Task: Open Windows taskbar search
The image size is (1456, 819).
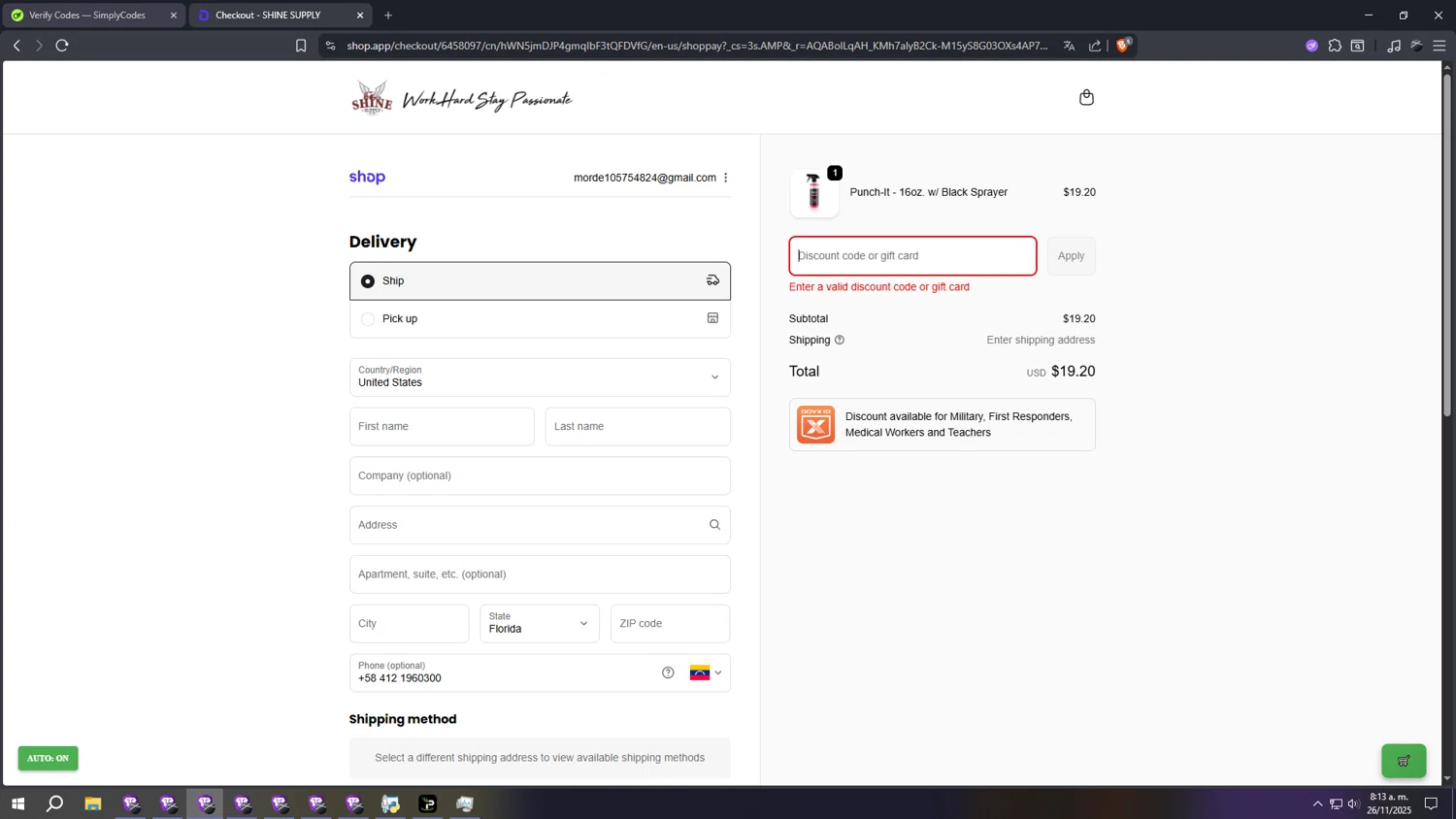Action: pos(55,803)
